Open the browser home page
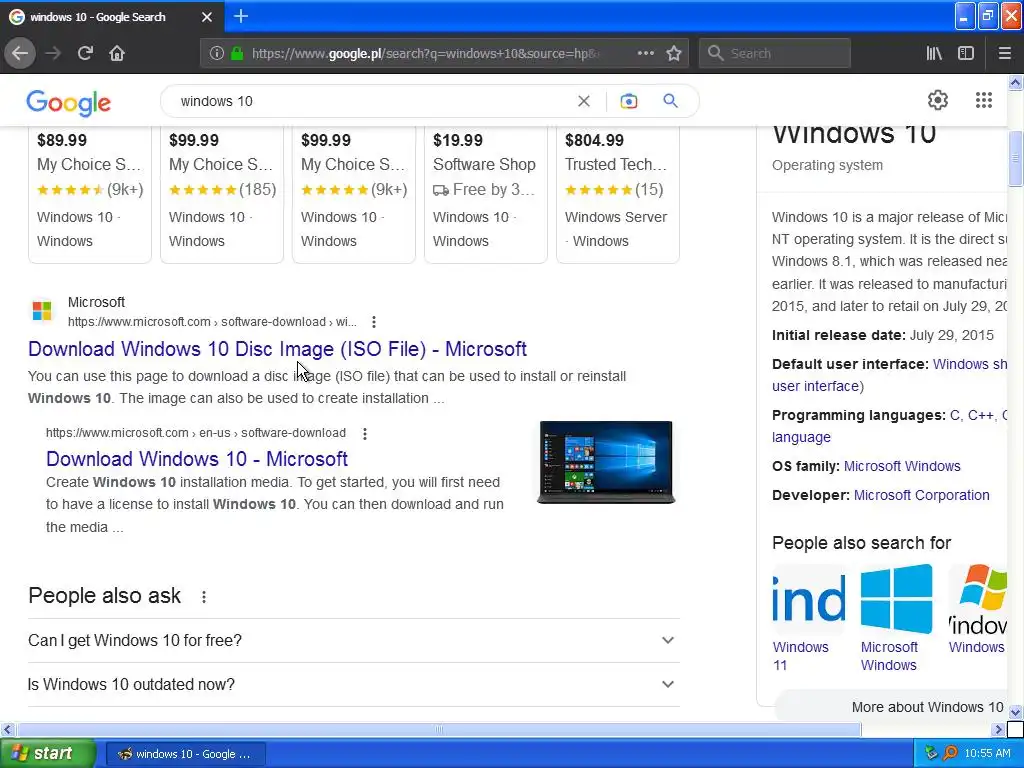The image size is (1024, 768). click(117, 53)
